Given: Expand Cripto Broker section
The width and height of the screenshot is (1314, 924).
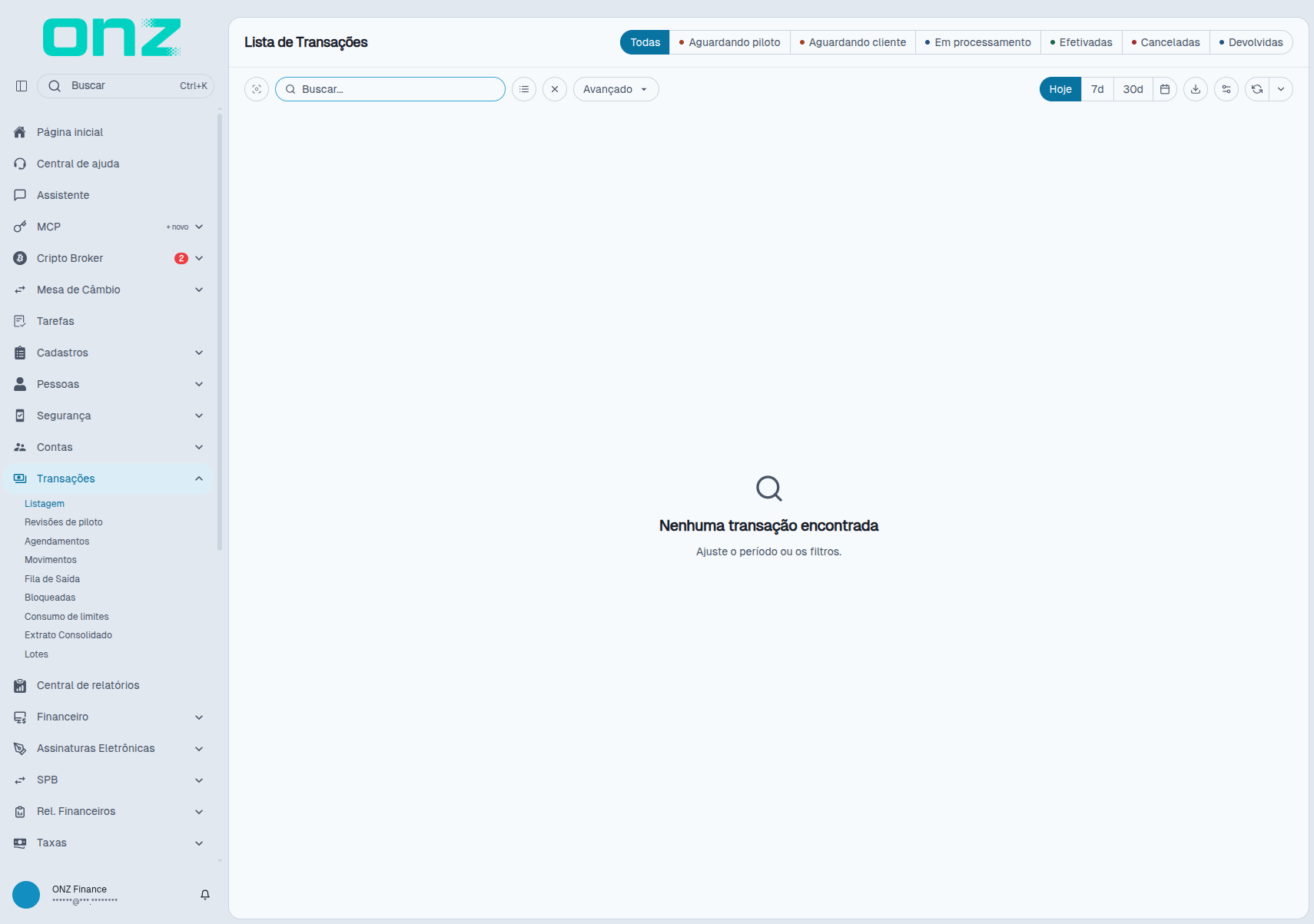Looking at the screenshot, I should pyautogui.click(x=108, y=258).
